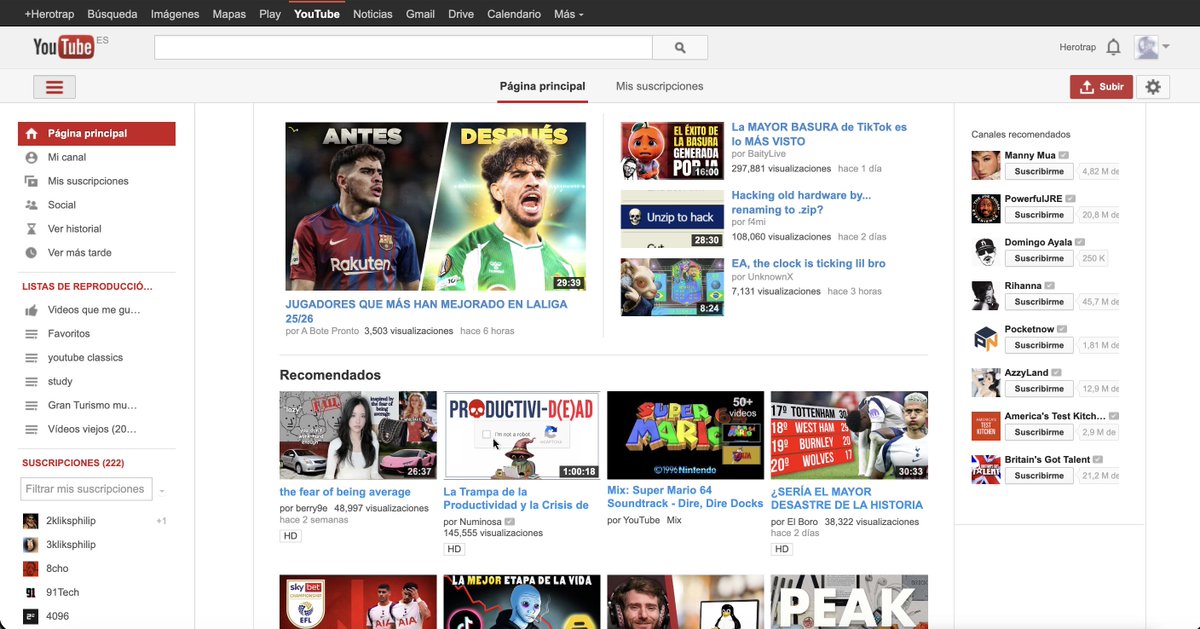Click the thumbs-up Videos que me gustan icon

[x=31, y=310]
